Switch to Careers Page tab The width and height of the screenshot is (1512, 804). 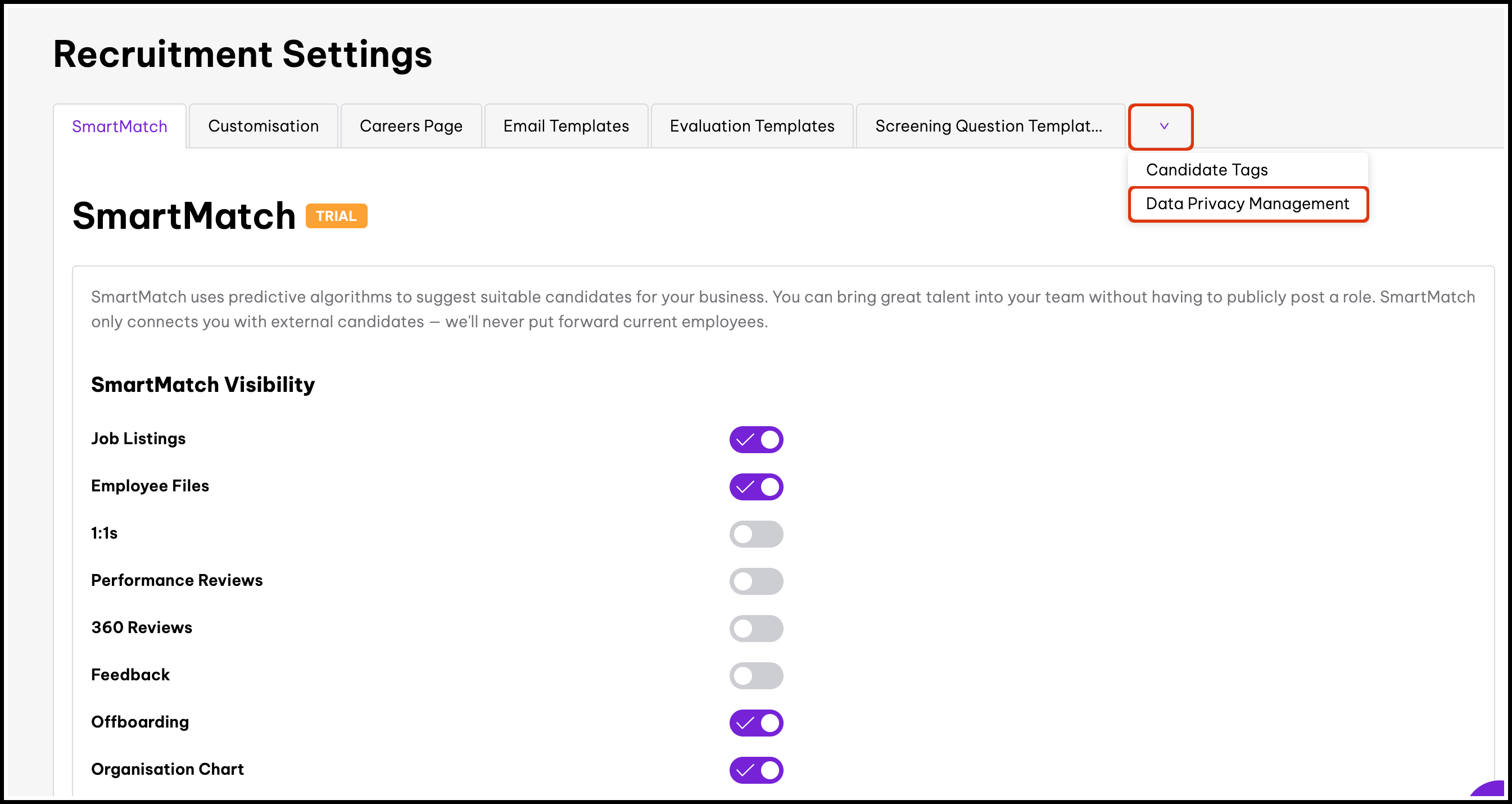click(x=411, y=127)
